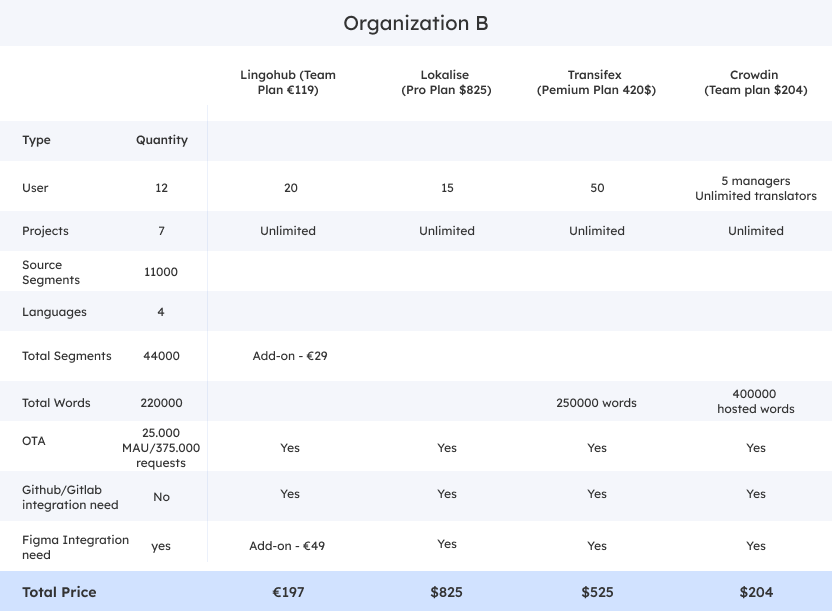Screen dimensions: 832x611
Task: Click the 'Total Segments' row label
Action: coord(67,356)
